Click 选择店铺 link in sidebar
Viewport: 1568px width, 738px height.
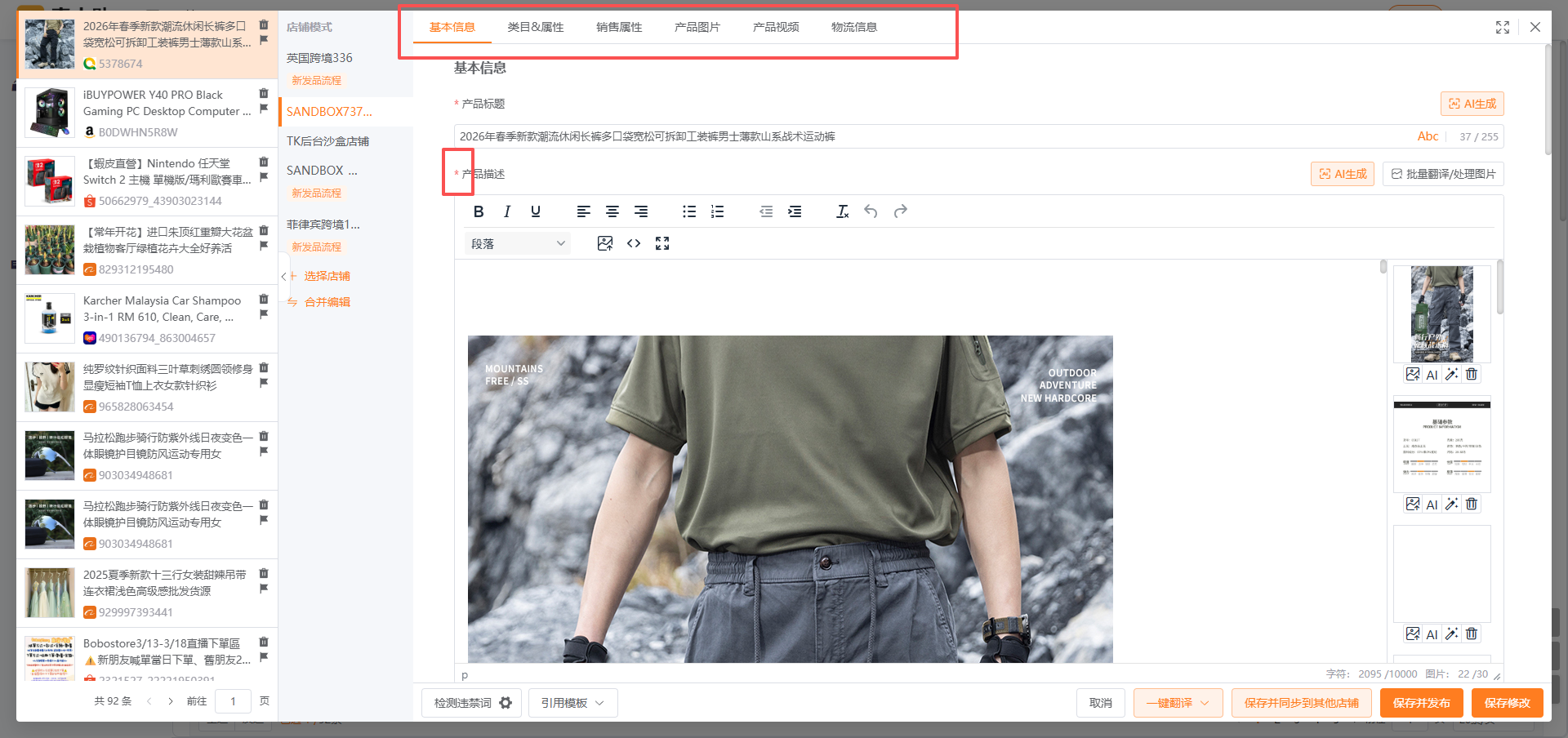pos(327,276)
